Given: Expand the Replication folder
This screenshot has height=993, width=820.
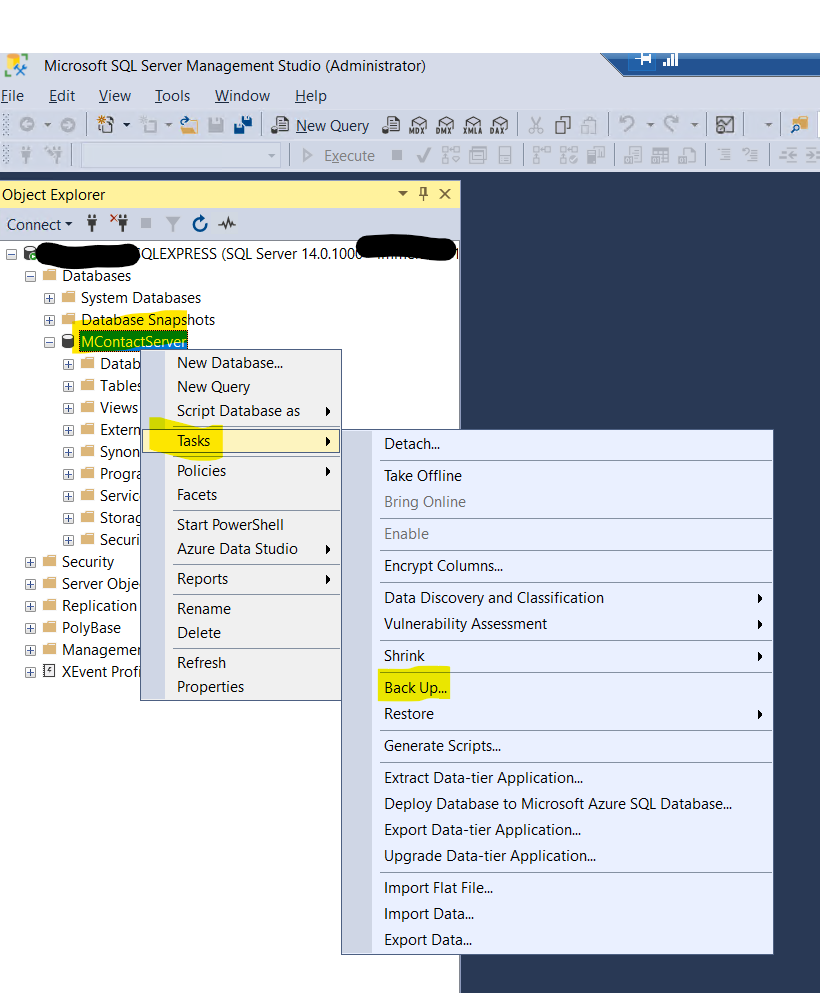Looking at the screenshot, I should click(x=30, y=607).
